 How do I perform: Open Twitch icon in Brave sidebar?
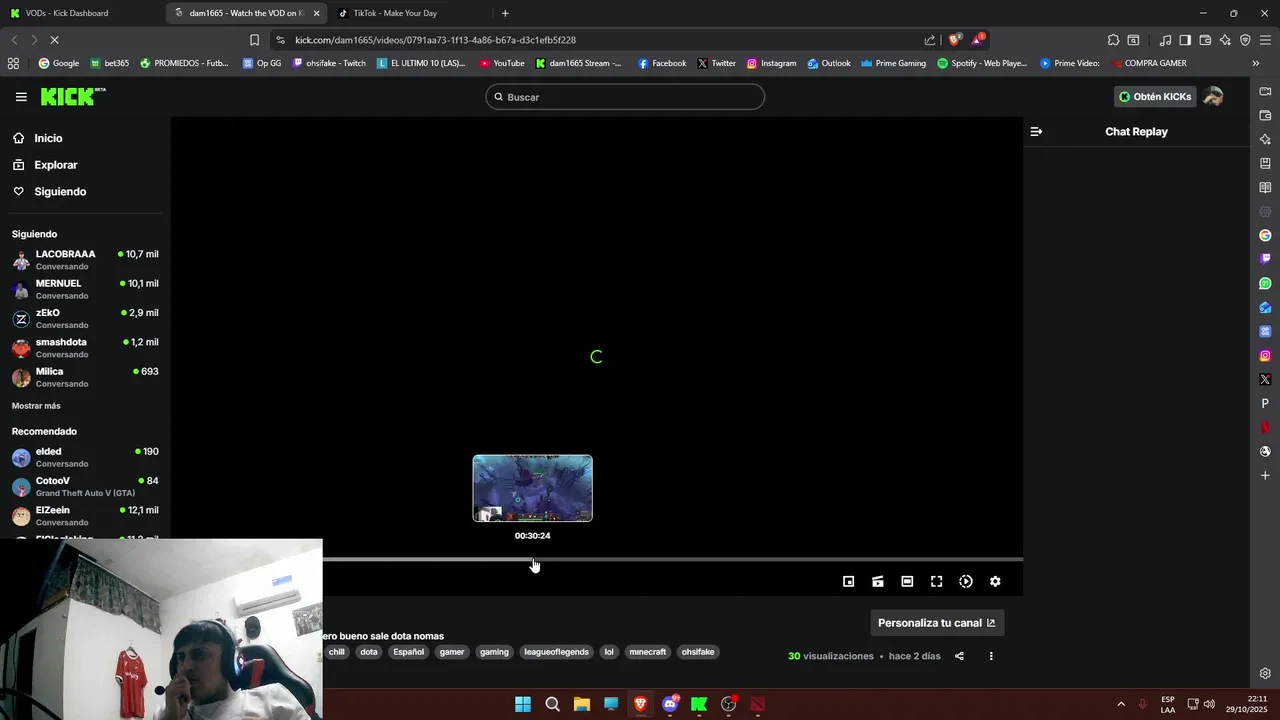[x=1265, y=259]
